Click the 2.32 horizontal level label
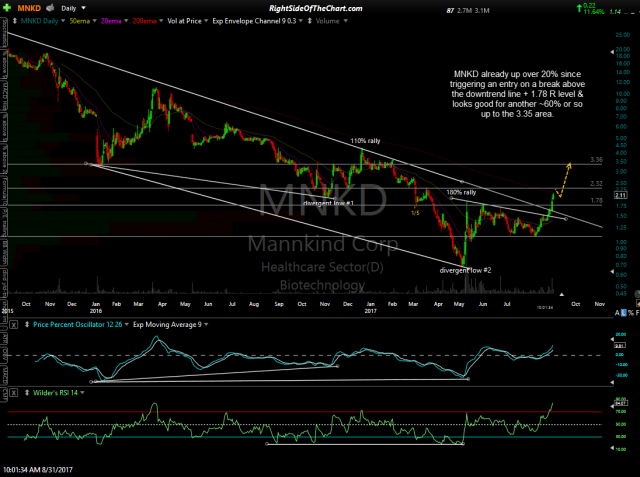Screen dimensions: 640x477 point(596,184)
